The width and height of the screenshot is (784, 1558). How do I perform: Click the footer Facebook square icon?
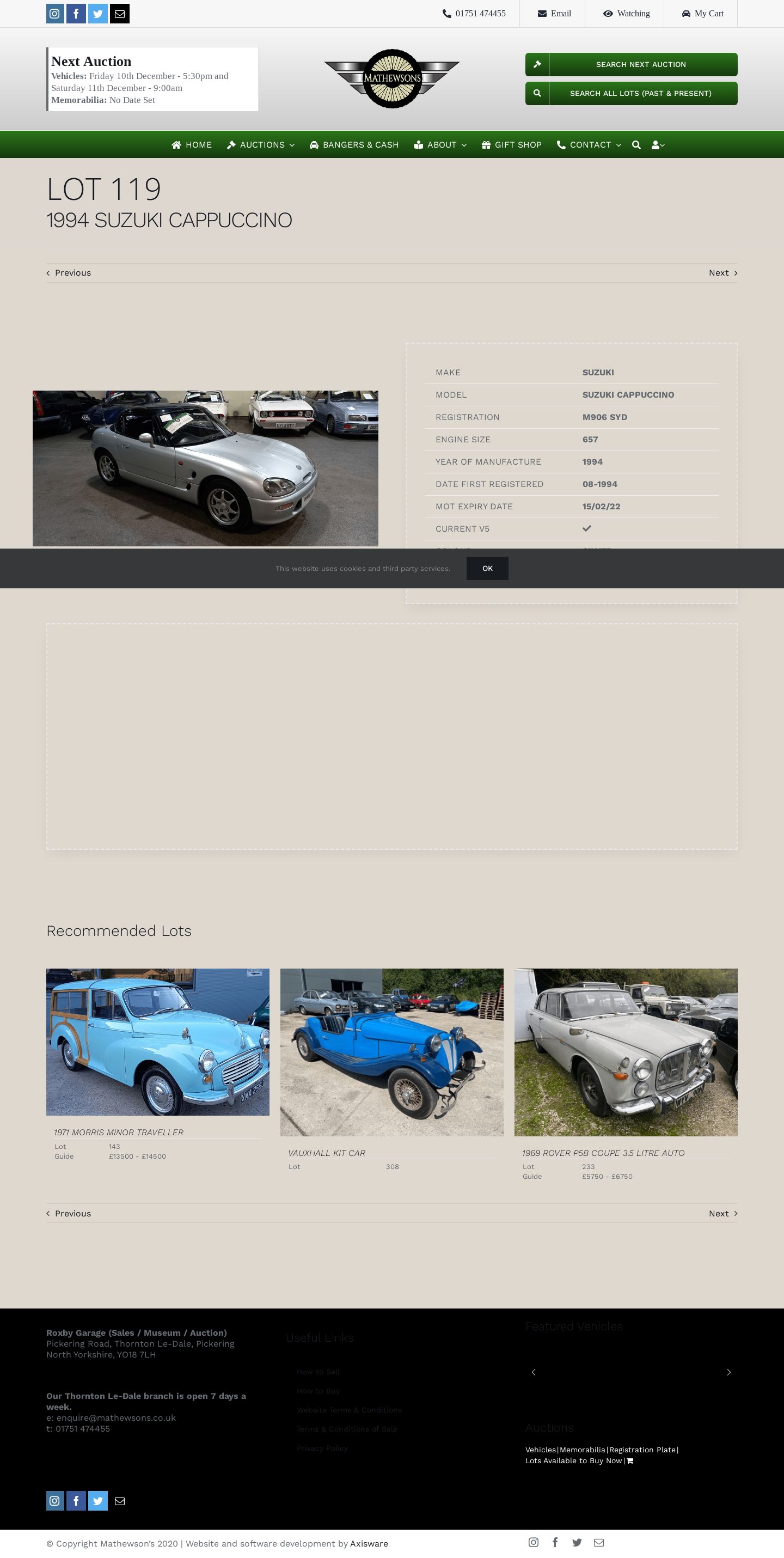coord(76,1501)
